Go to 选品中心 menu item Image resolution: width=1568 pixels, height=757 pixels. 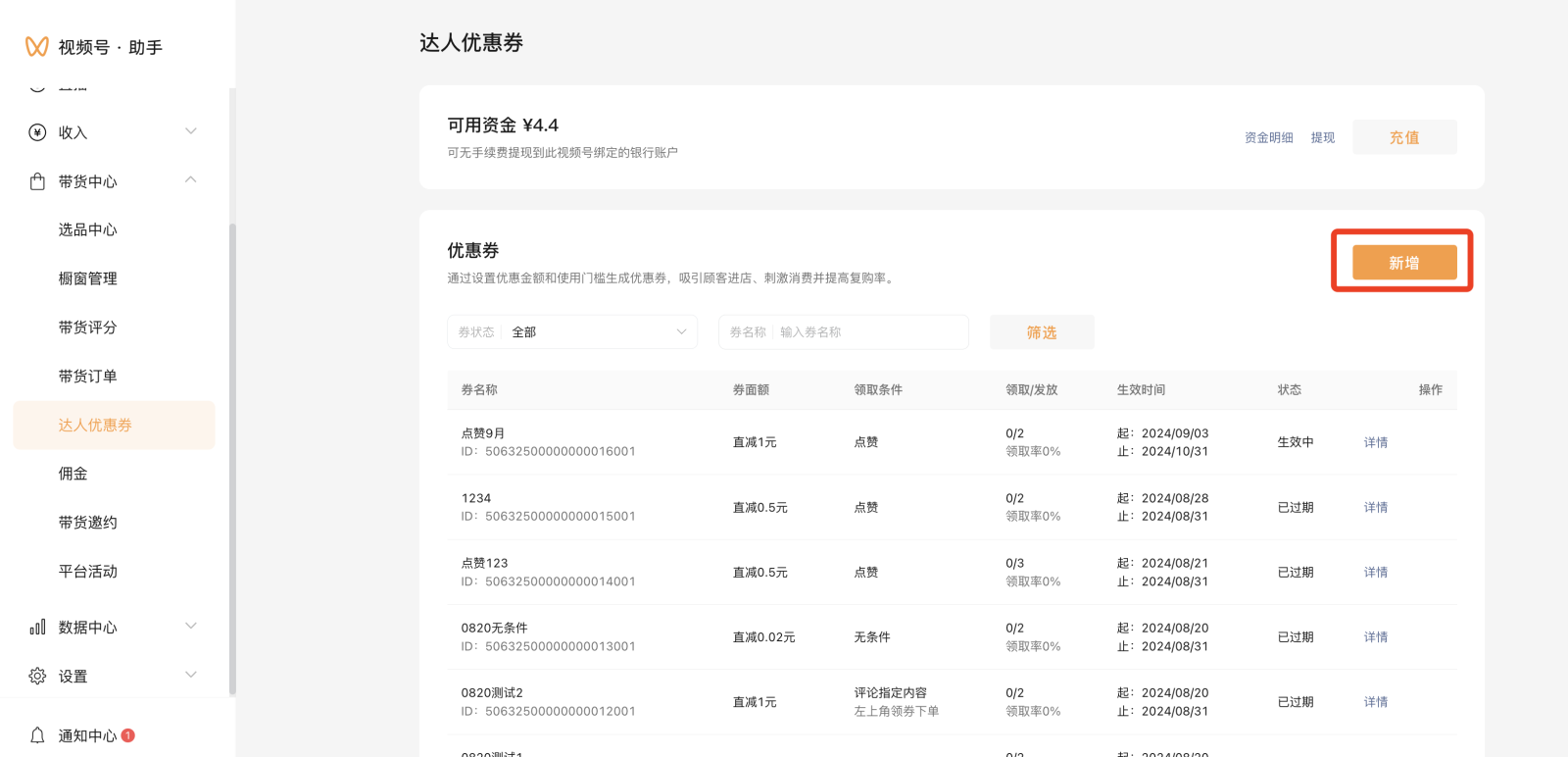click(x=87, y=229)
